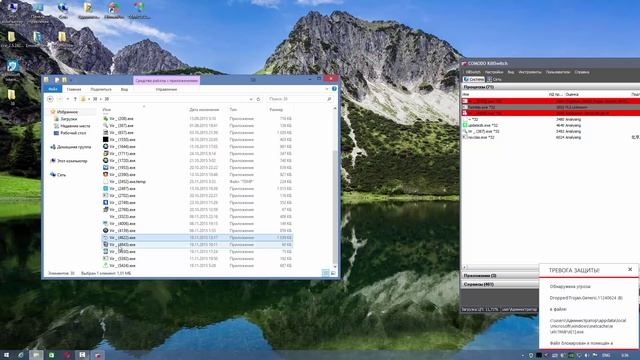Open File Explorer taskbar button

[x=36, y=355]
